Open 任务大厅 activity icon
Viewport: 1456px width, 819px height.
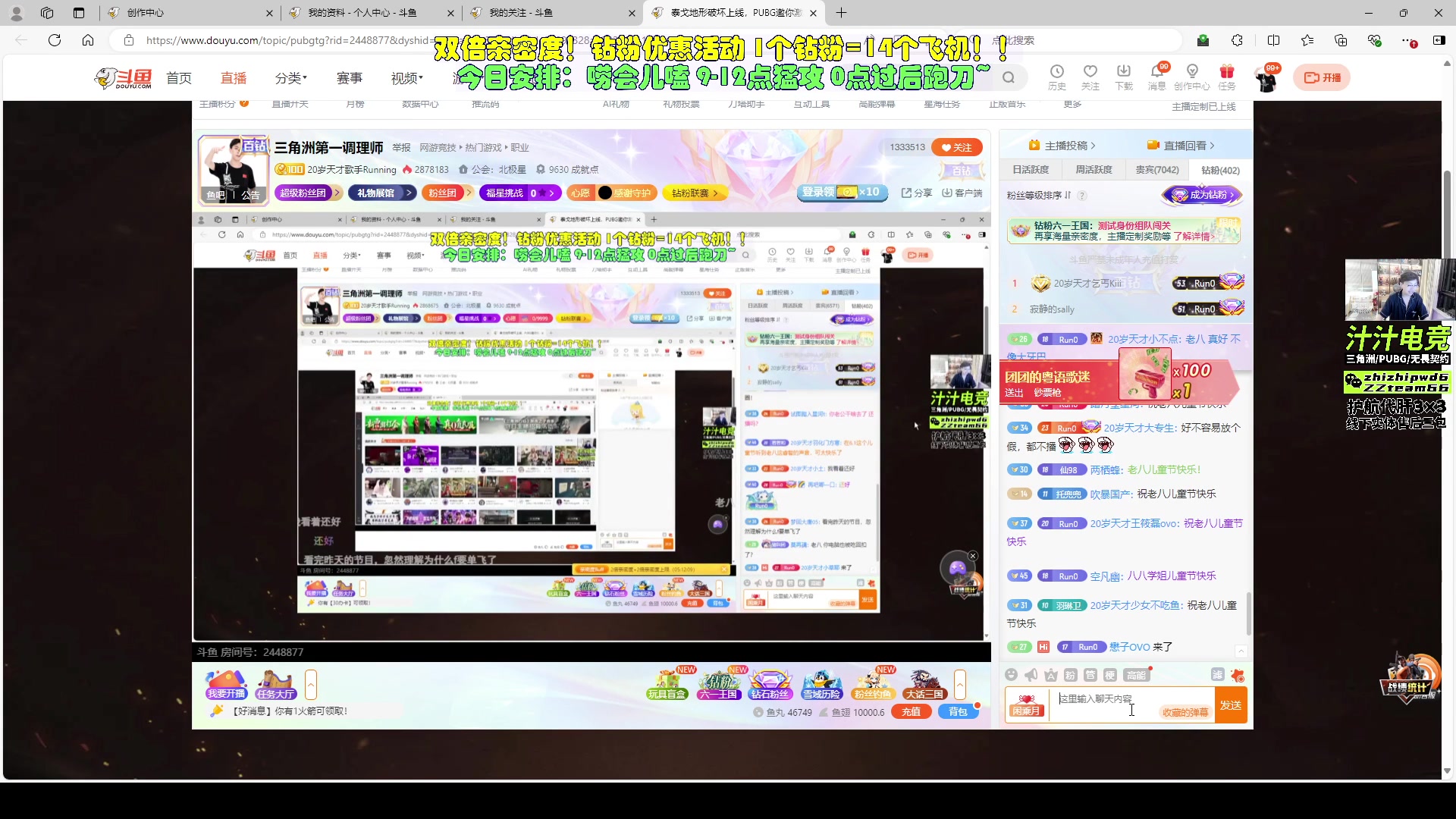point(275,685)
